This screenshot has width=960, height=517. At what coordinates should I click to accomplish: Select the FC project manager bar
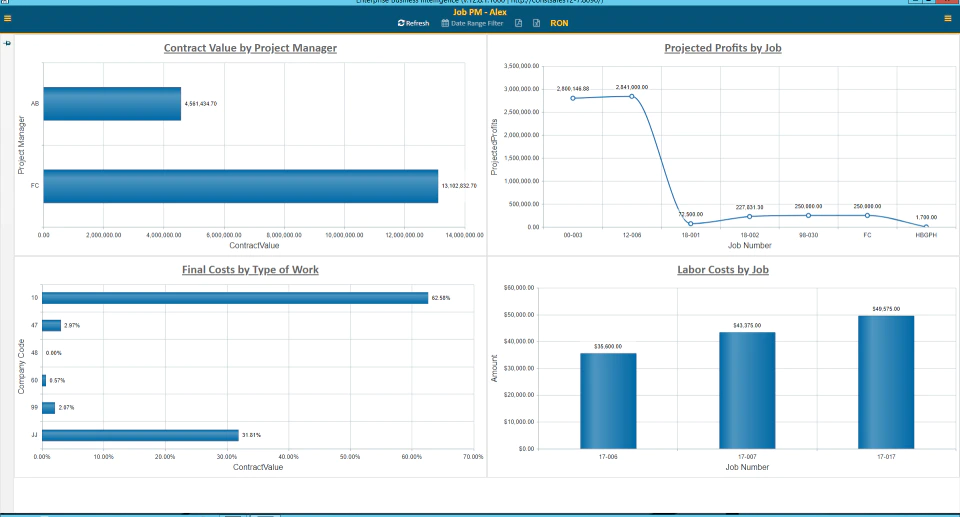(x=241, y=186)
